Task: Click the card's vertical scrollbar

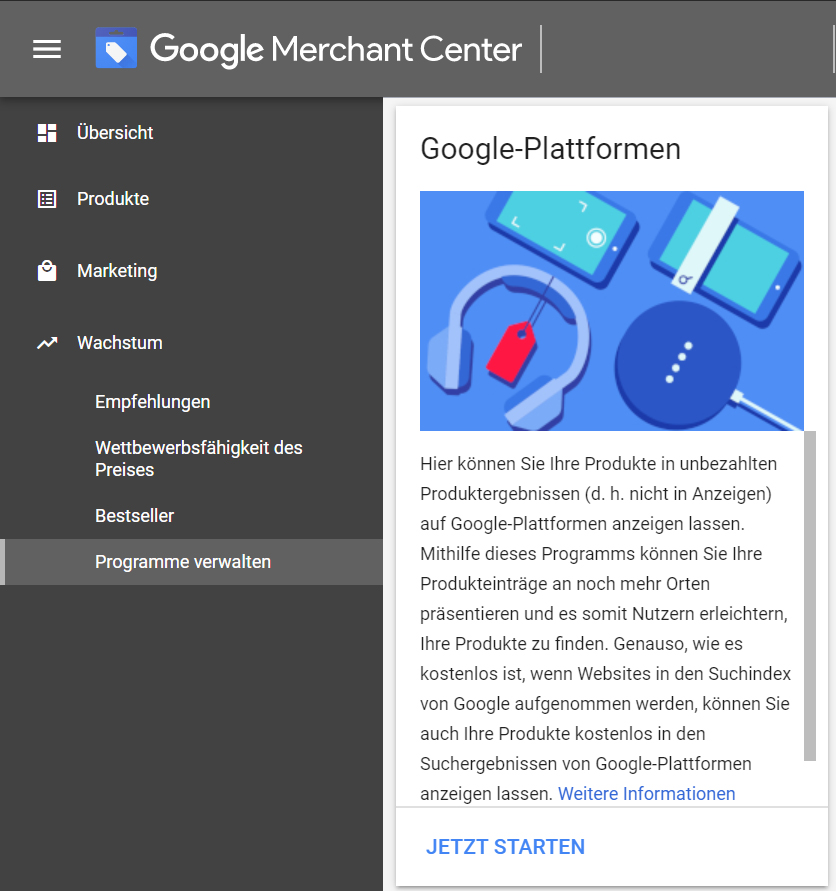Action: tap(809, 595)
